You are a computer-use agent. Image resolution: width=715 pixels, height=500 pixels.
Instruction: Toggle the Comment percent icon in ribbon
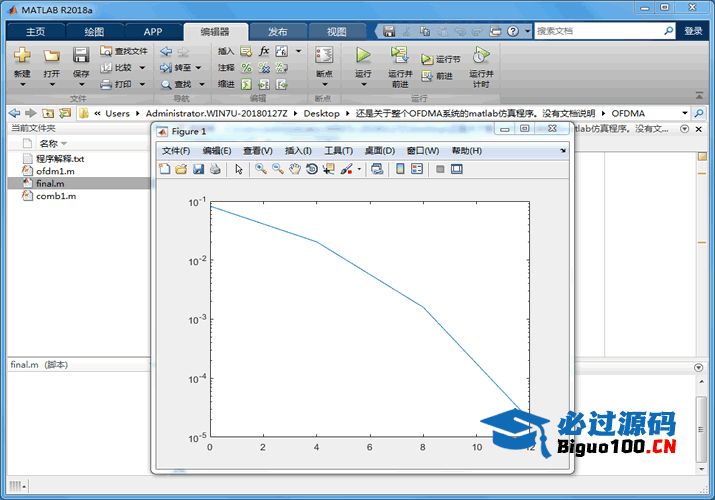(246, 68)
